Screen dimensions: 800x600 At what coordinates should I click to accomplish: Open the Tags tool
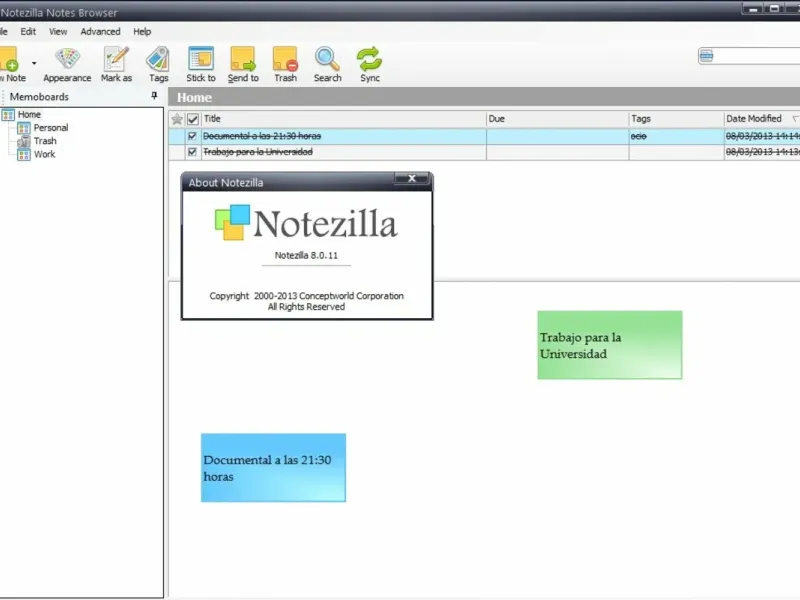(158, 64)
